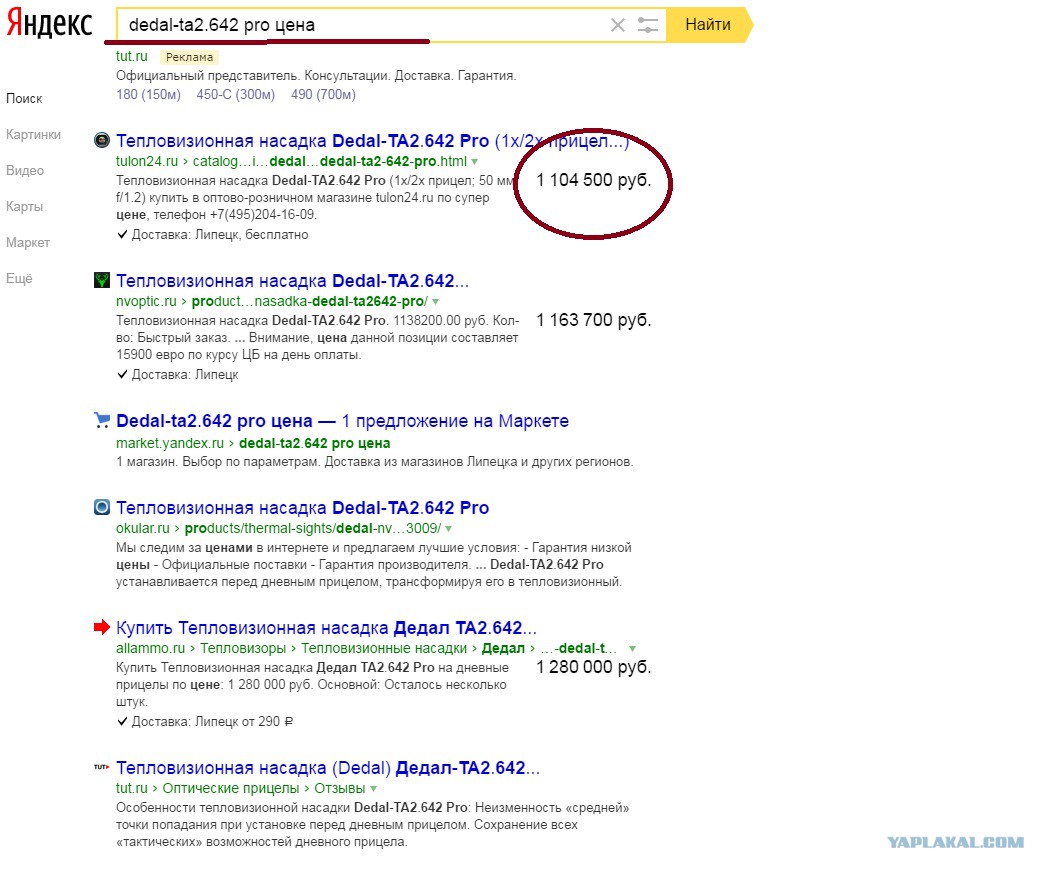Click okular.ru green URL

279,528
